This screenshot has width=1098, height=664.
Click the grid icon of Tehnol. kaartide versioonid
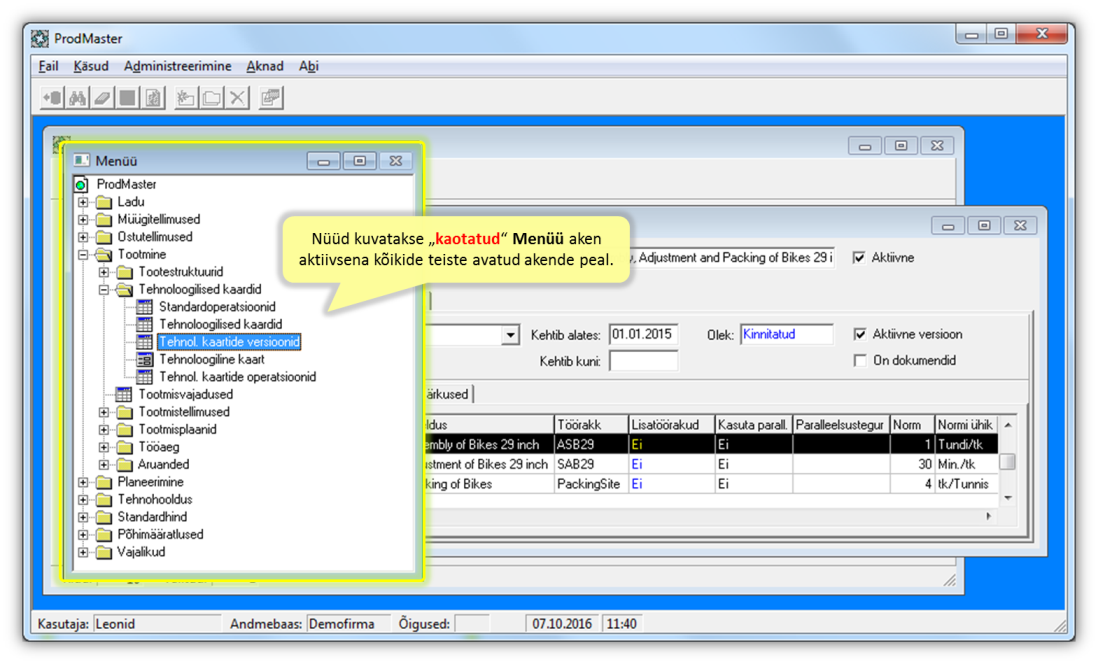point(144,342)
